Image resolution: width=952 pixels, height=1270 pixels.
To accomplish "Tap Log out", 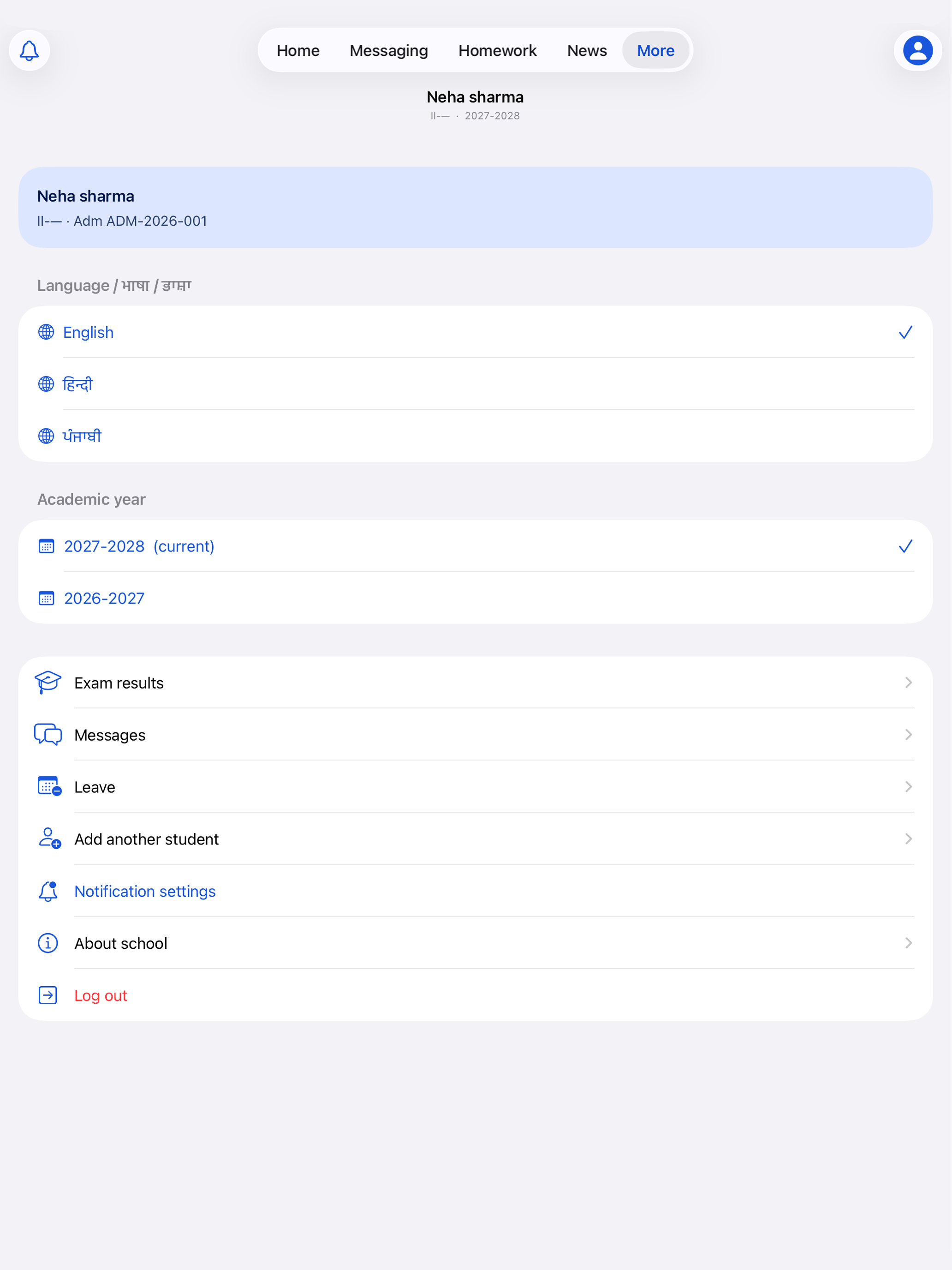I will pyautogui.click(x=476, y=995).
